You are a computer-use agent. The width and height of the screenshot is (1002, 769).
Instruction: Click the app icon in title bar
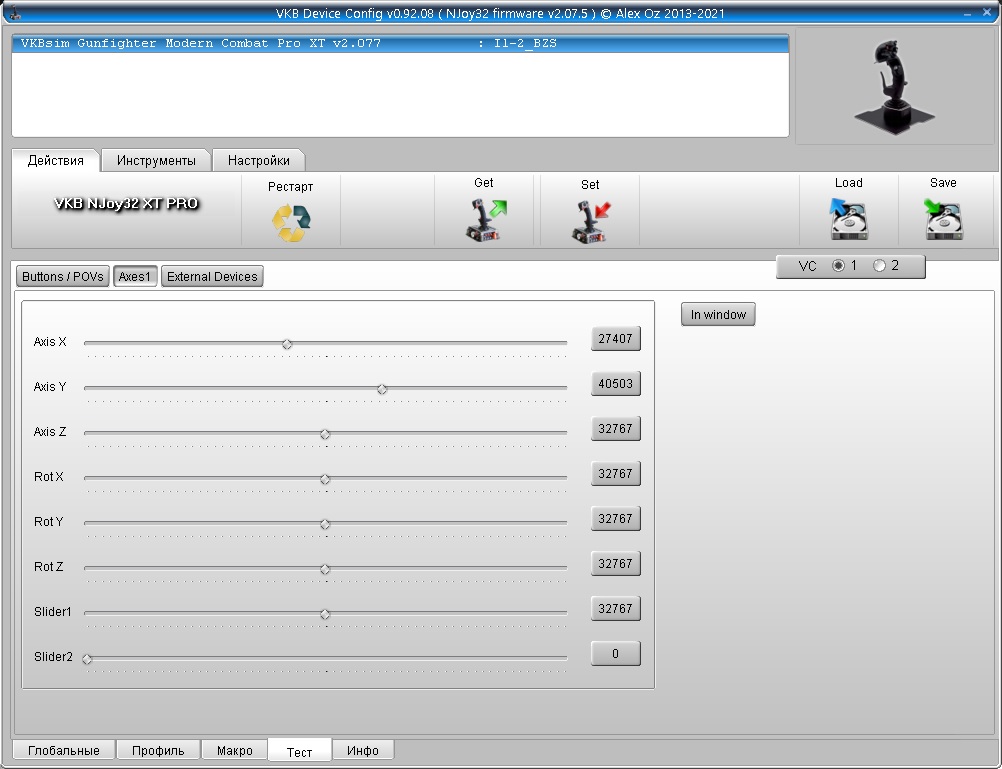pyautogui.click(x=15, y=13)
